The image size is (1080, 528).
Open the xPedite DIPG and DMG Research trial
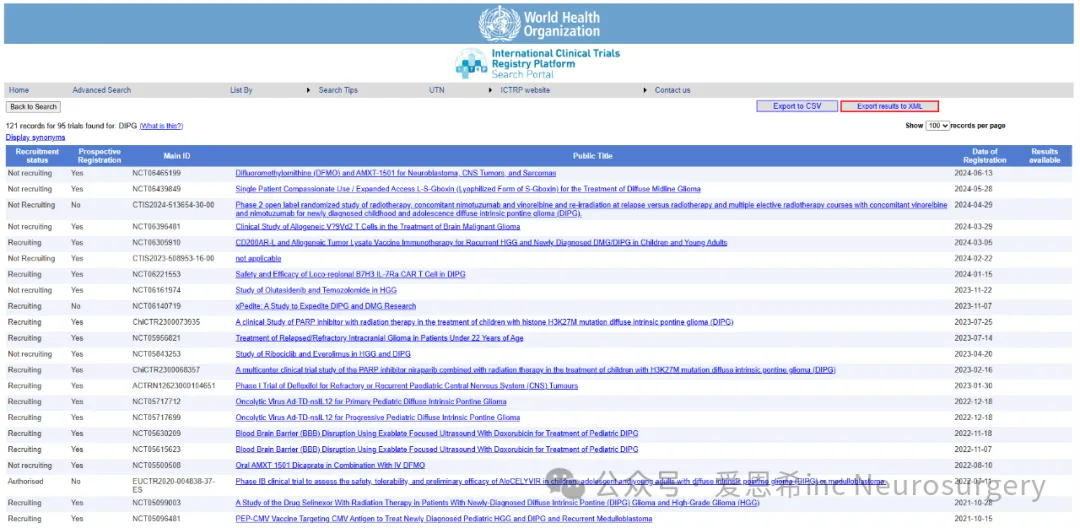(325, 306)
